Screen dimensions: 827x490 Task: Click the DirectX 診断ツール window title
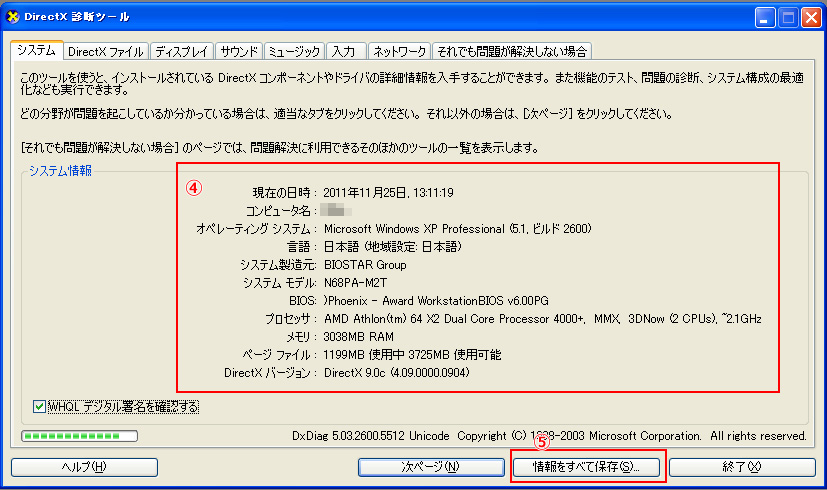point(76,17)
